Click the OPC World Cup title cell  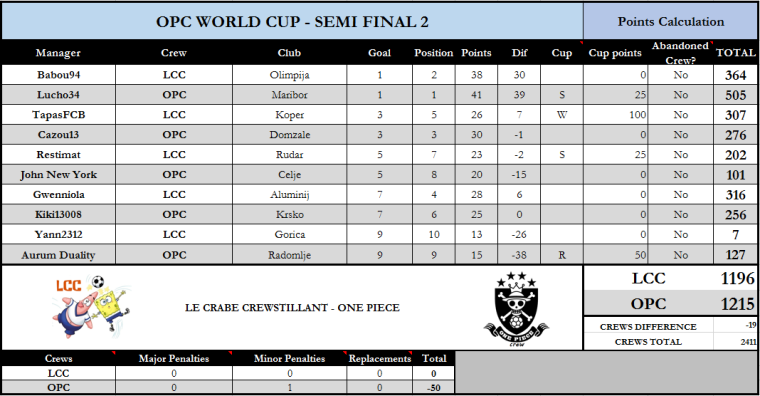(x=292, y=22)
